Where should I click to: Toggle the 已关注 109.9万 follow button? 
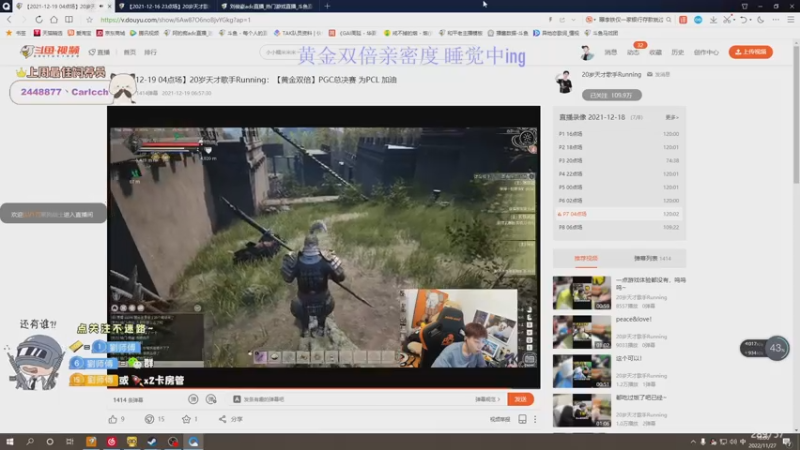click(x=612, y=95)
